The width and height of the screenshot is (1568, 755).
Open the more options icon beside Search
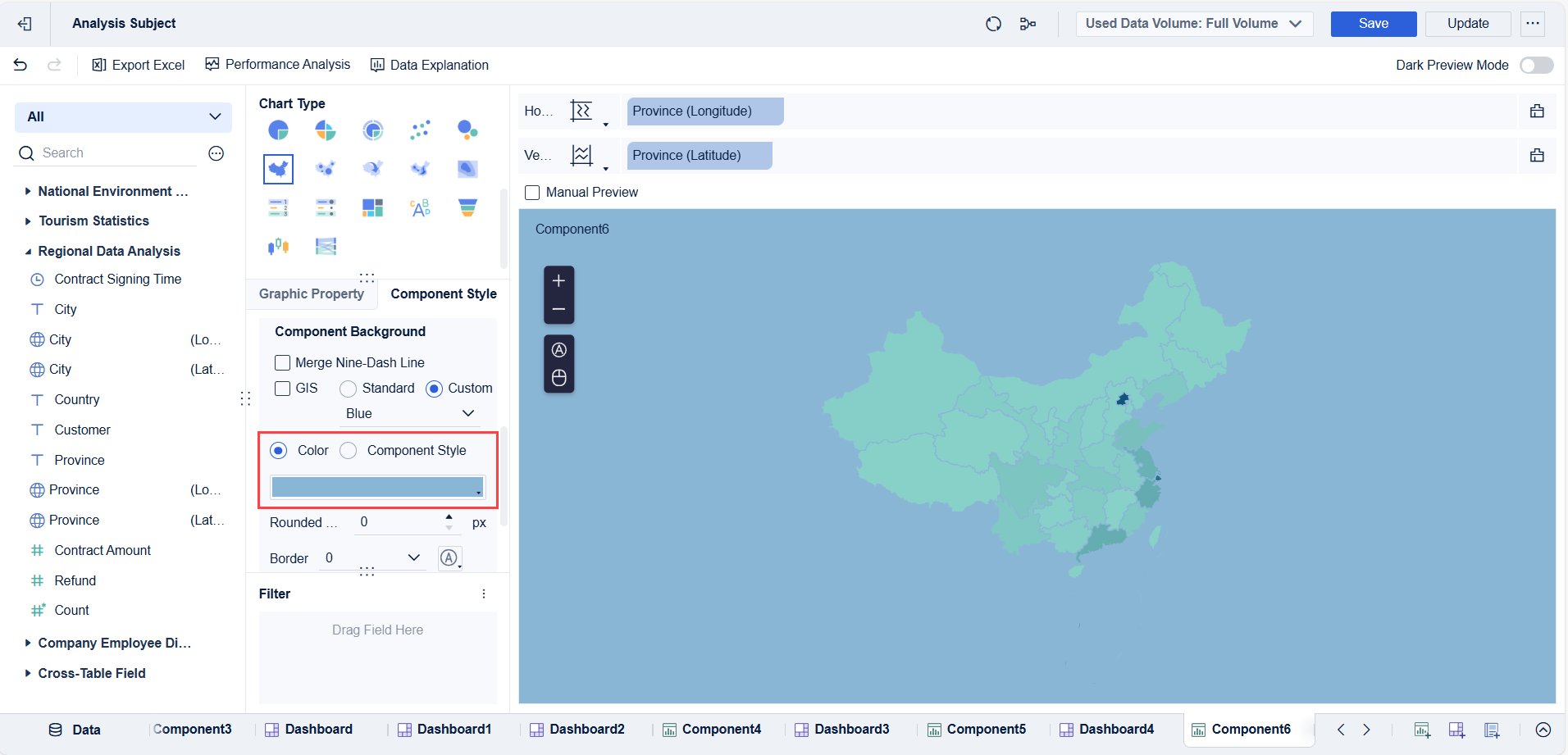pyautogui.click(x=217, y=153)
